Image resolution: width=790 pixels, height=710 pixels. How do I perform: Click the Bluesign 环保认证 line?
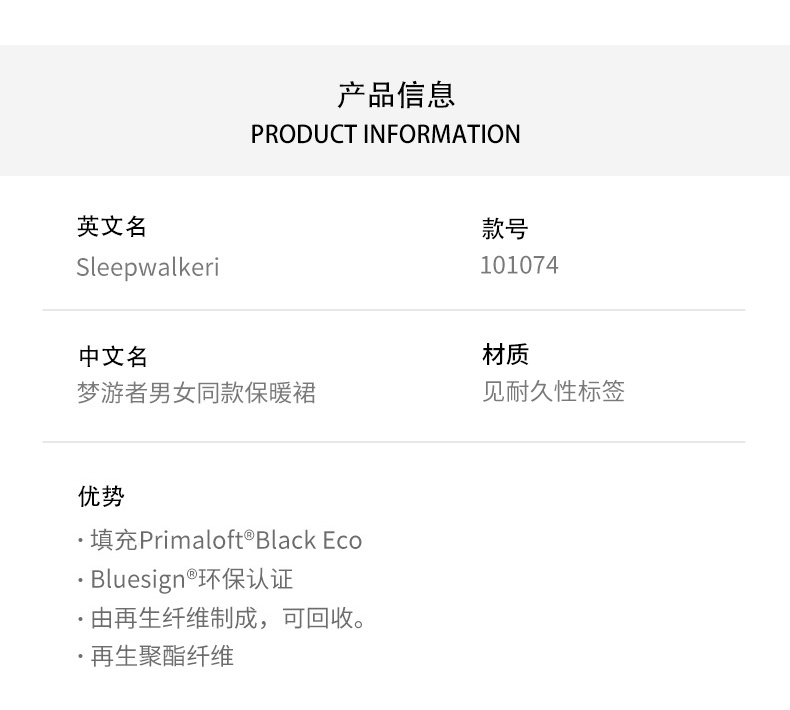point(190,579)
